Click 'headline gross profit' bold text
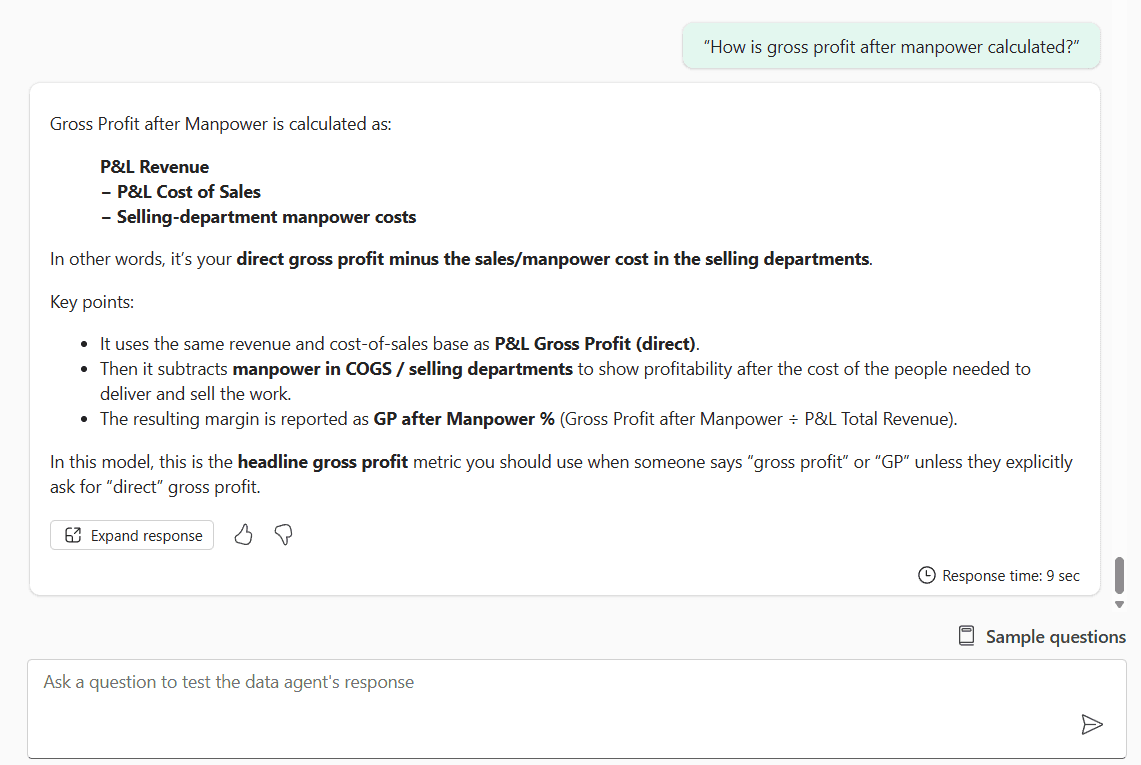Image resolution: width=1141 pixels, height=765 pixels. [322, 462]
